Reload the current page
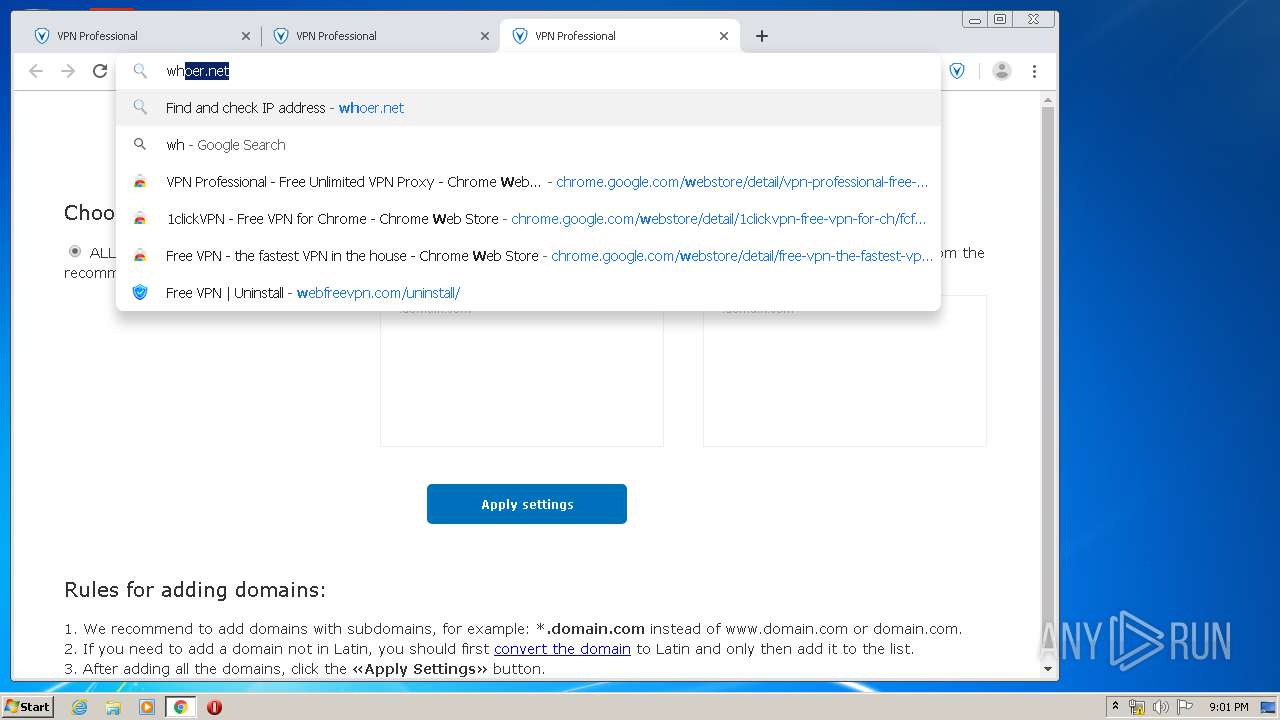 [x=100, y=71]
